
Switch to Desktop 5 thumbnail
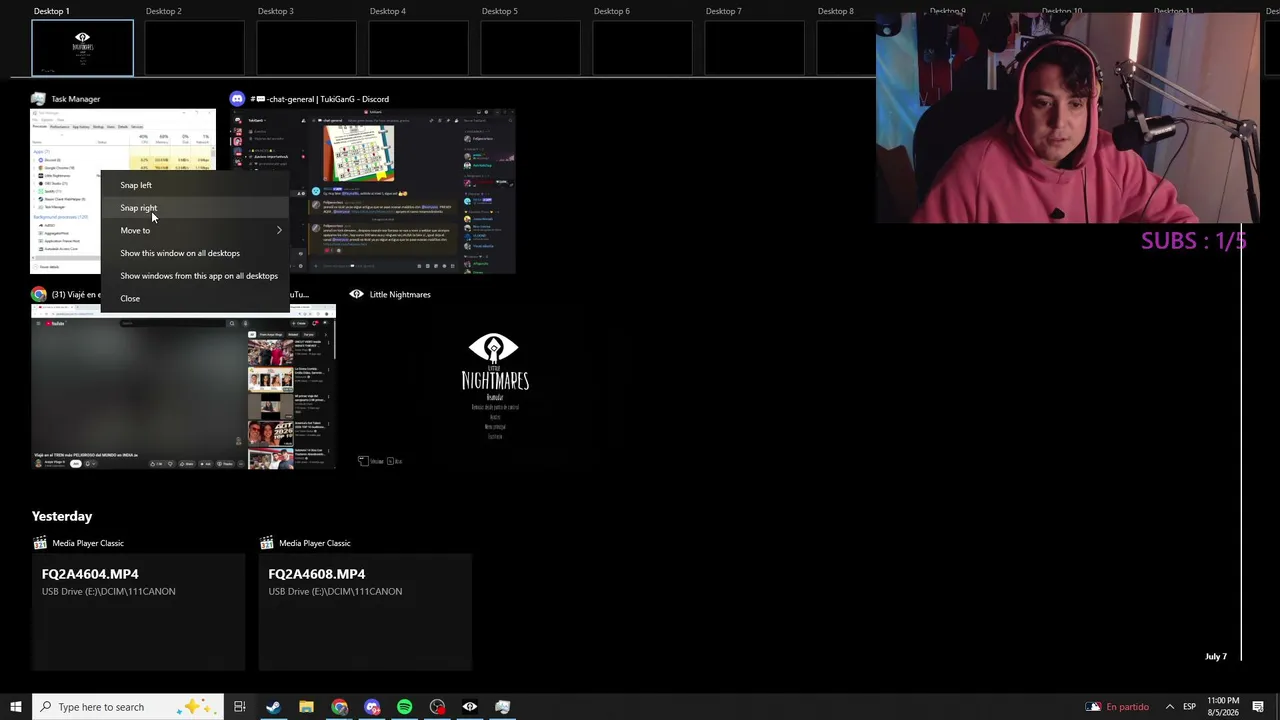(530, 47)
